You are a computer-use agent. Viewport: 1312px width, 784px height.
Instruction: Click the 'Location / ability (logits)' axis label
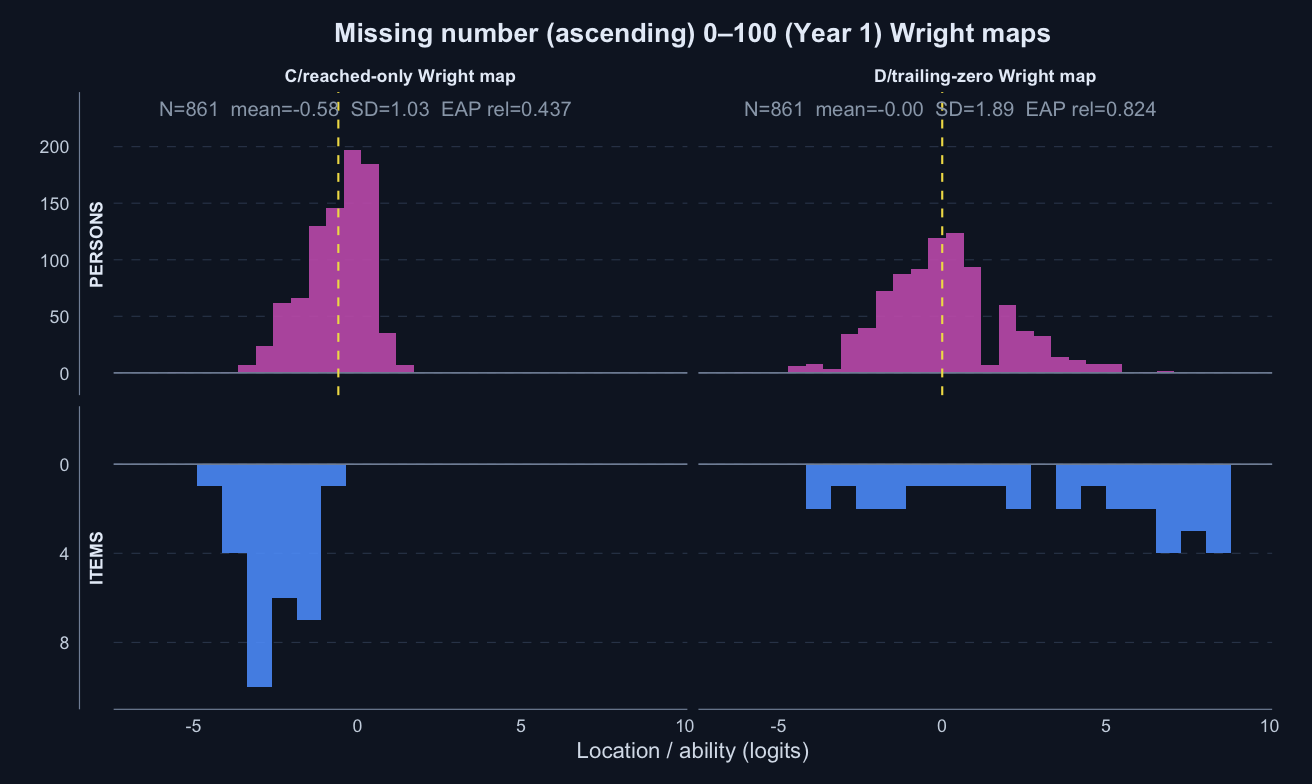(x=692, y=751)
